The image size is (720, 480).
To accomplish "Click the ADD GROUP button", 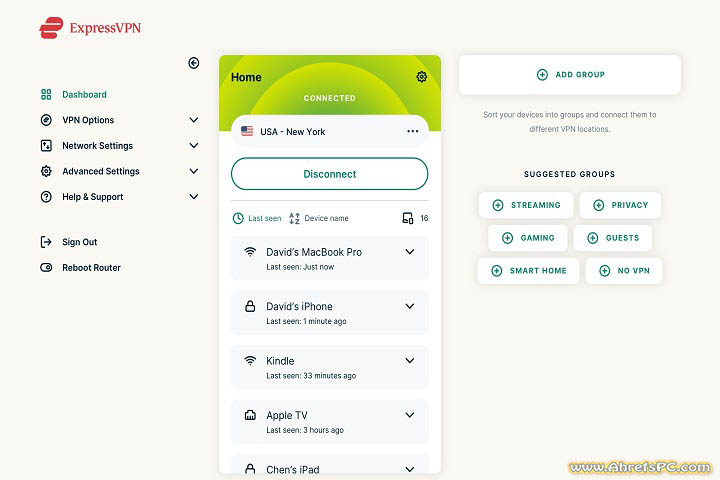I will click(570, 74).
